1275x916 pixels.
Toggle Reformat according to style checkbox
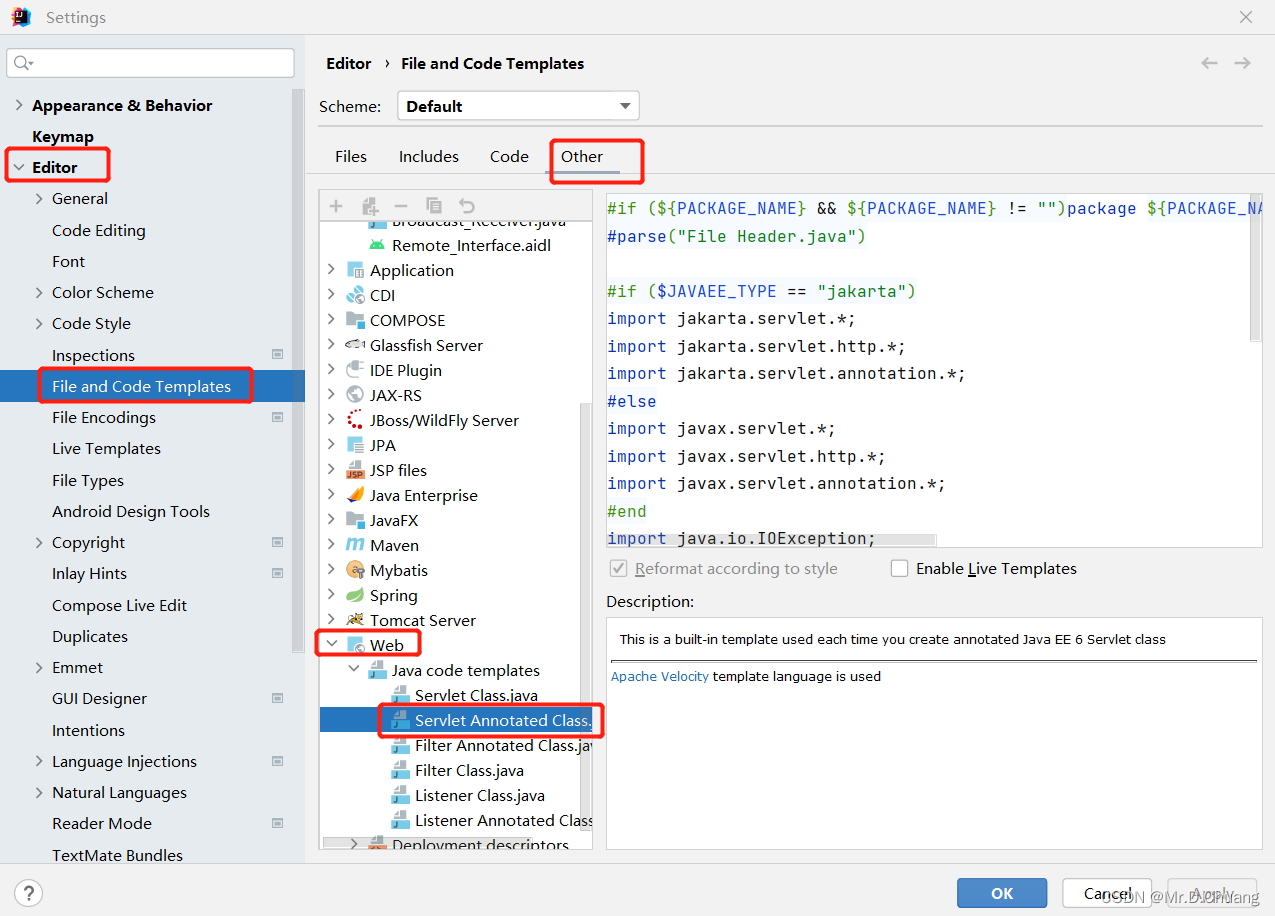click(619, 569)
